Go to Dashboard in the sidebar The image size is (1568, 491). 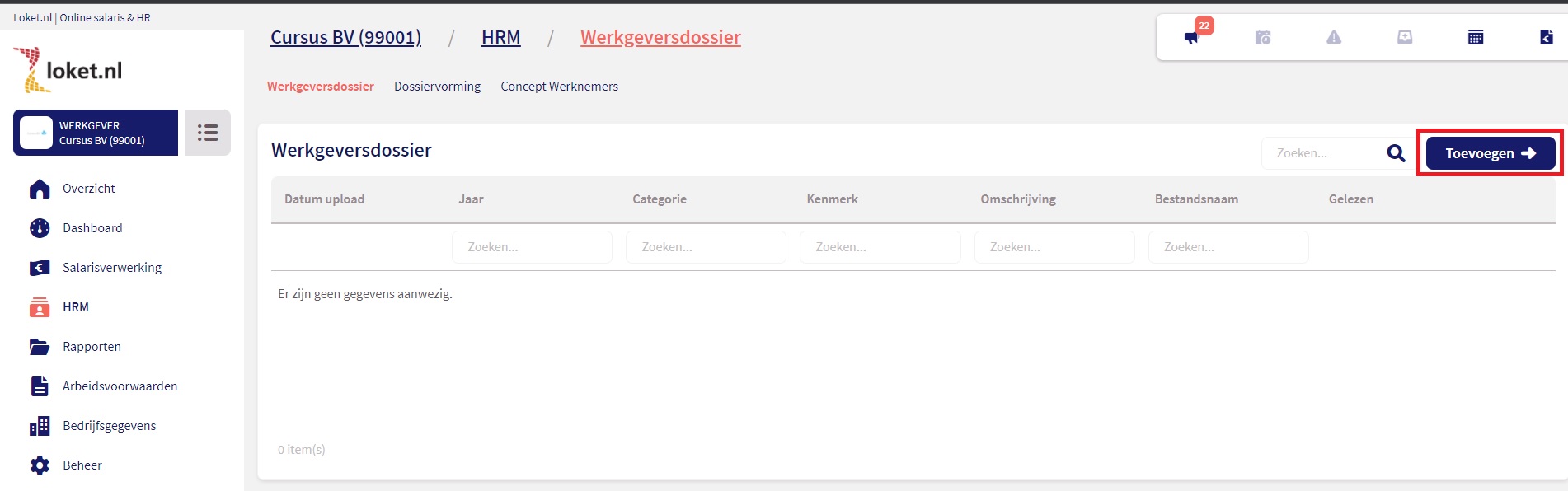point(92,228)
